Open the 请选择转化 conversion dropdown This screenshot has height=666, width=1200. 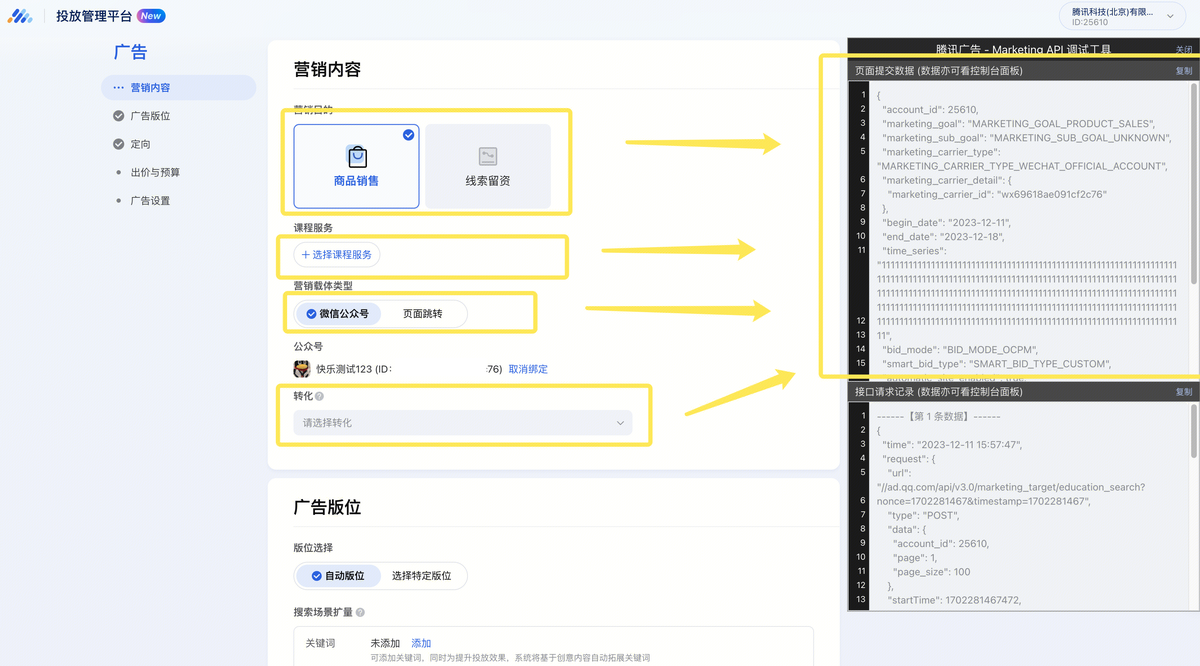464,423
